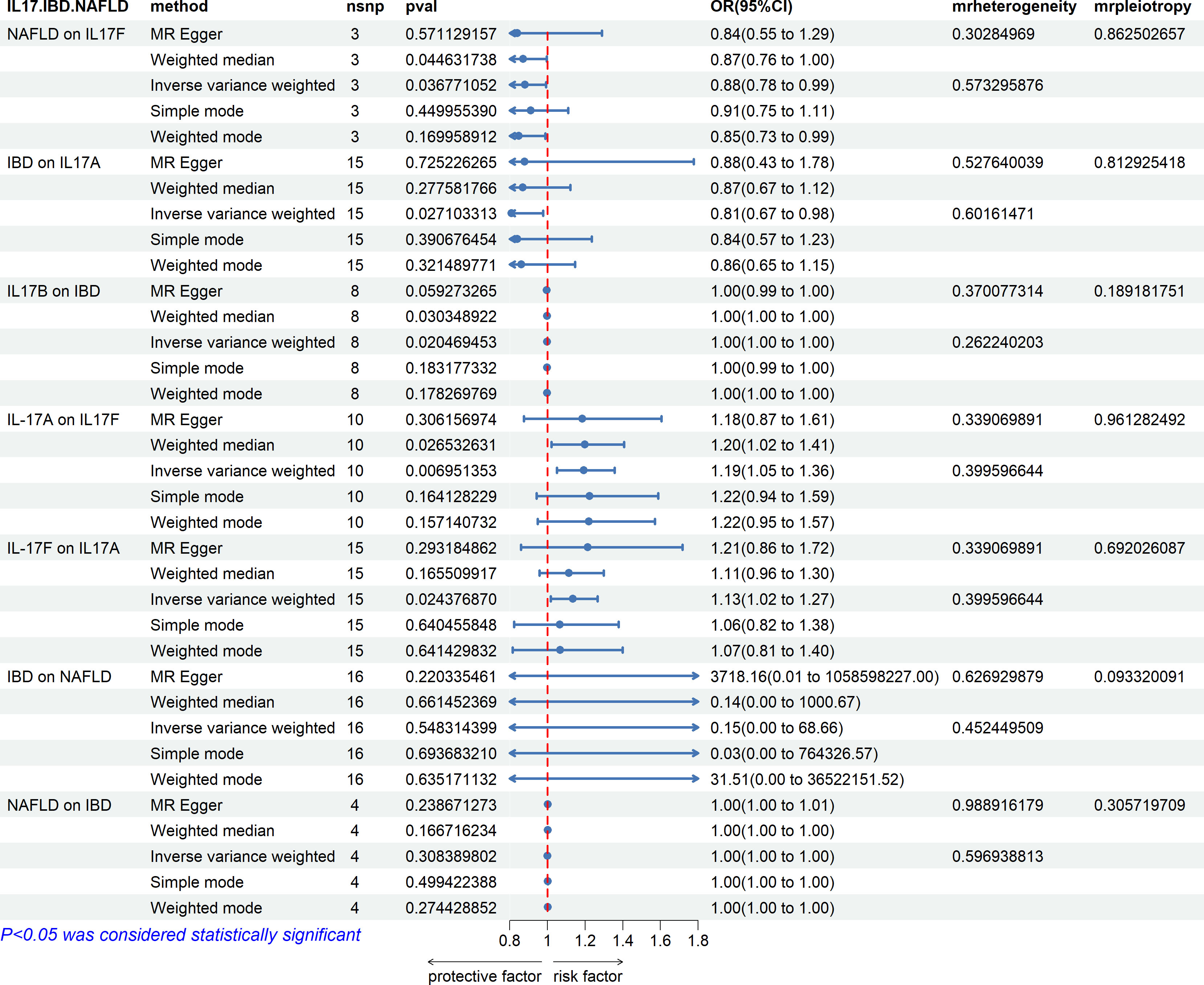Viewport: 1204px width, 985px height.
Task: Click odds ratio 1.22(0.94 to 1.59)
Action: pos(772,497)
